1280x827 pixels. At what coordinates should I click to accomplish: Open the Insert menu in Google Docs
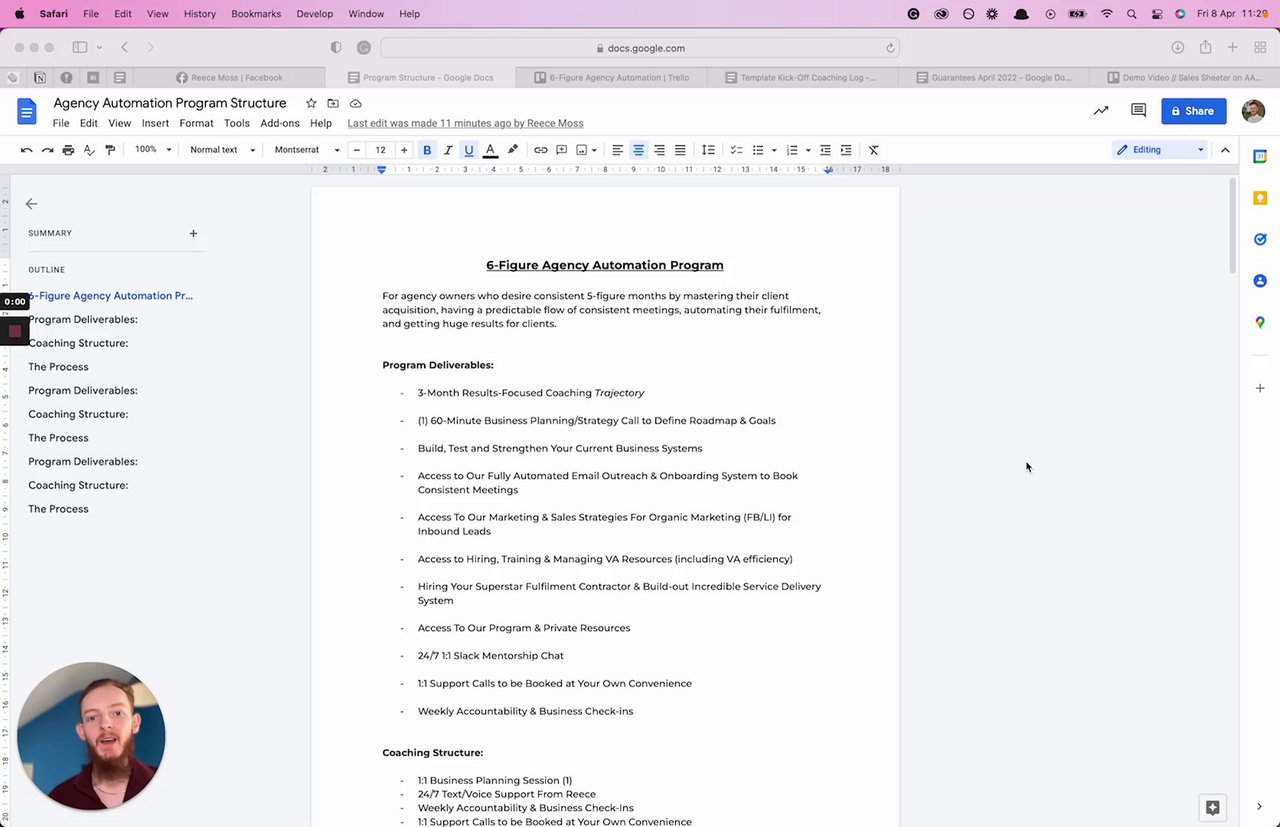coord(155,123)
